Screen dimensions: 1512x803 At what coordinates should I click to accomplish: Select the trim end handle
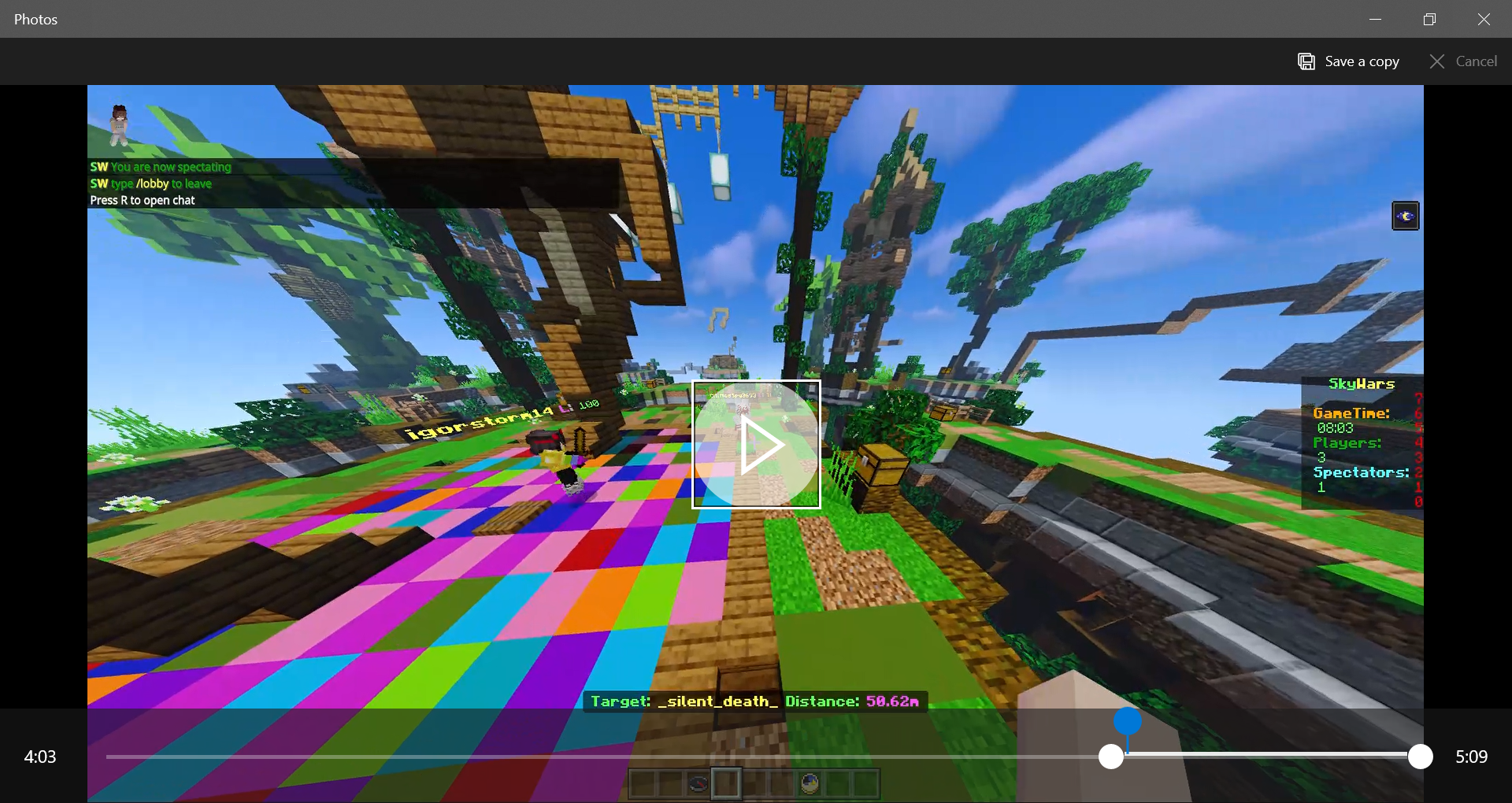(x=1421, y=757)
